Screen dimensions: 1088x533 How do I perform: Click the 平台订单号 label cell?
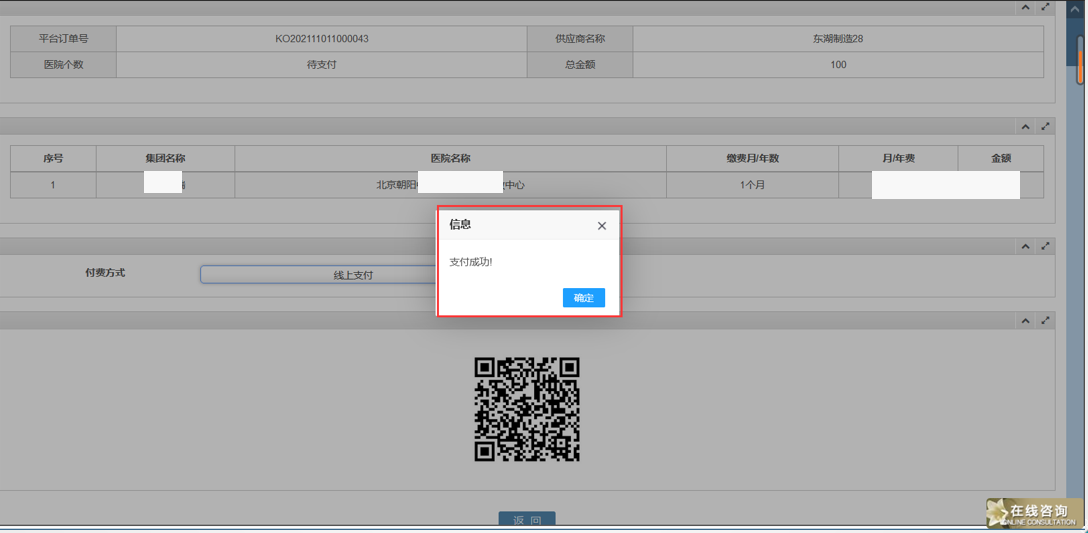pyautogui.click(x=63, y=39)
